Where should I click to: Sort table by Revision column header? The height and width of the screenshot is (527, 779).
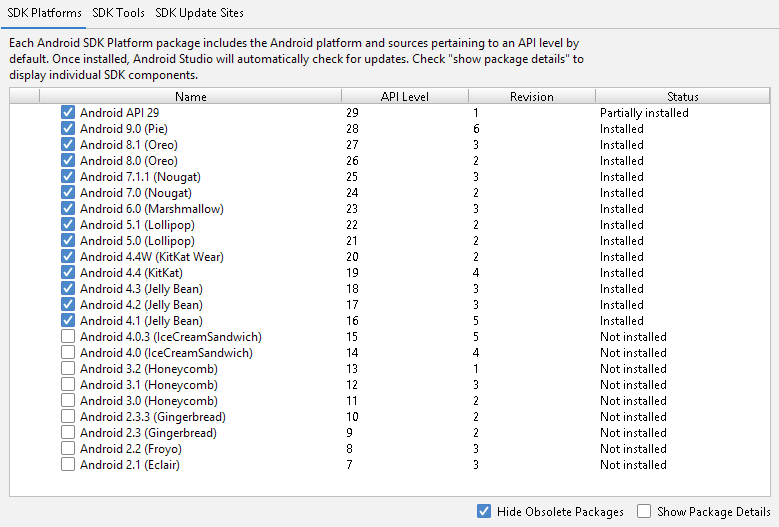click(x=532, y=96)
